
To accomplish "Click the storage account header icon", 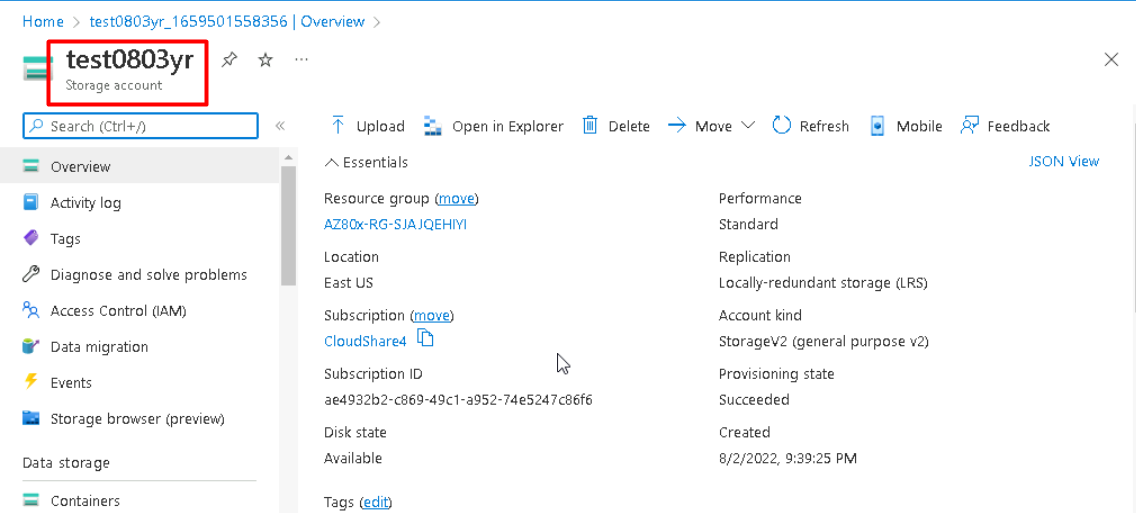I will pyautogui.click(x=35, y=67).
